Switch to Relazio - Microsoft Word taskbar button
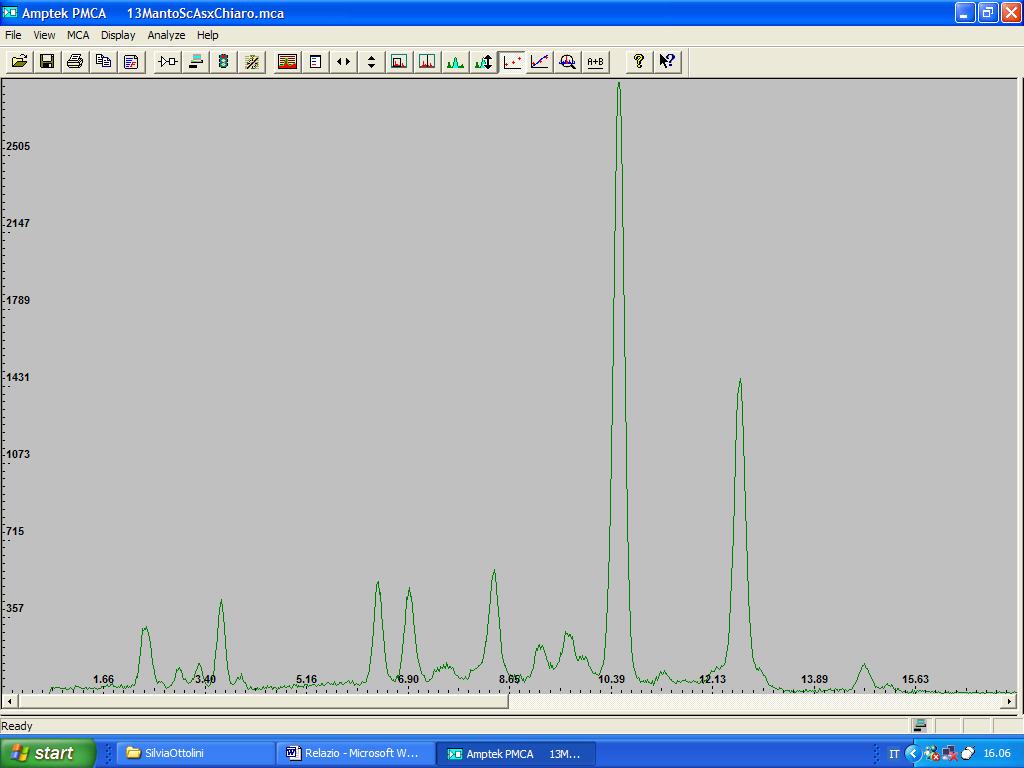The height and width of the screenshot is (768, 1024). pyautogui.click(x=355, y=753)
